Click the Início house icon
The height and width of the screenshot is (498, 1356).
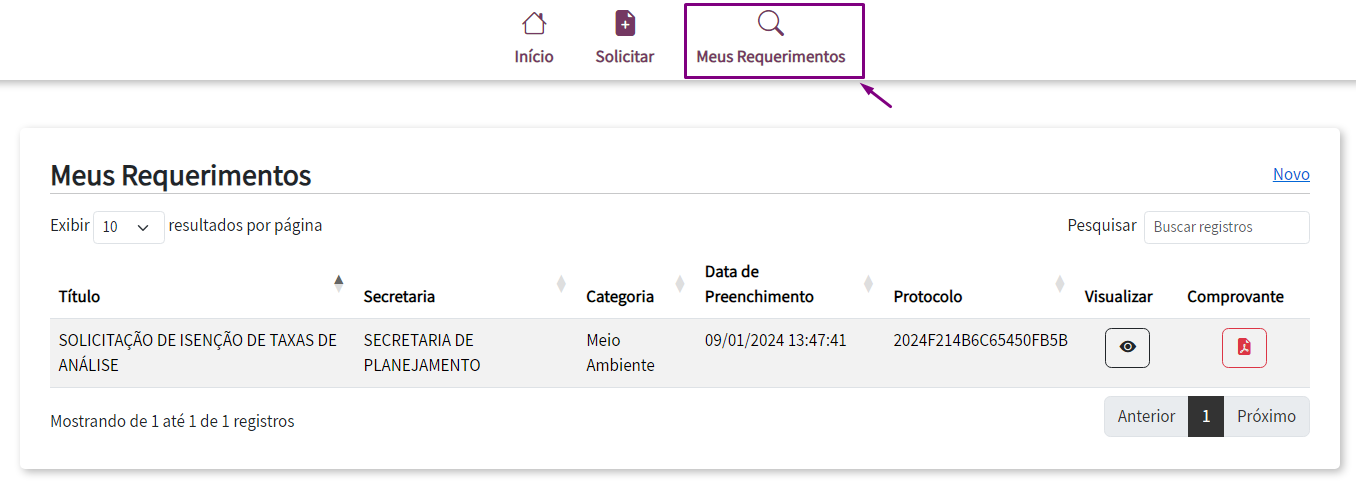click(x=534, y=23)
